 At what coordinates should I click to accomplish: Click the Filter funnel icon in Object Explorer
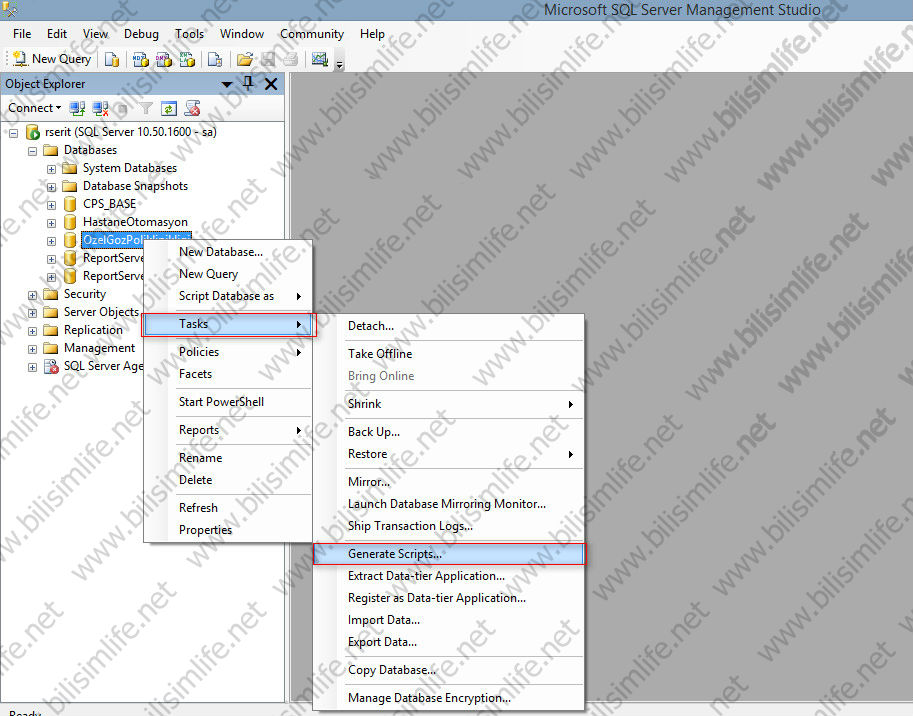[x=146, y=108]
